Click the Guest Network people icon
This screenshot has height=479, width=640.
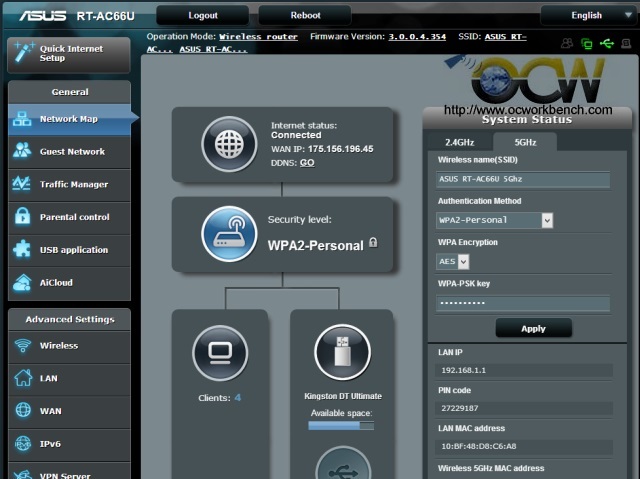pos(22,151)
